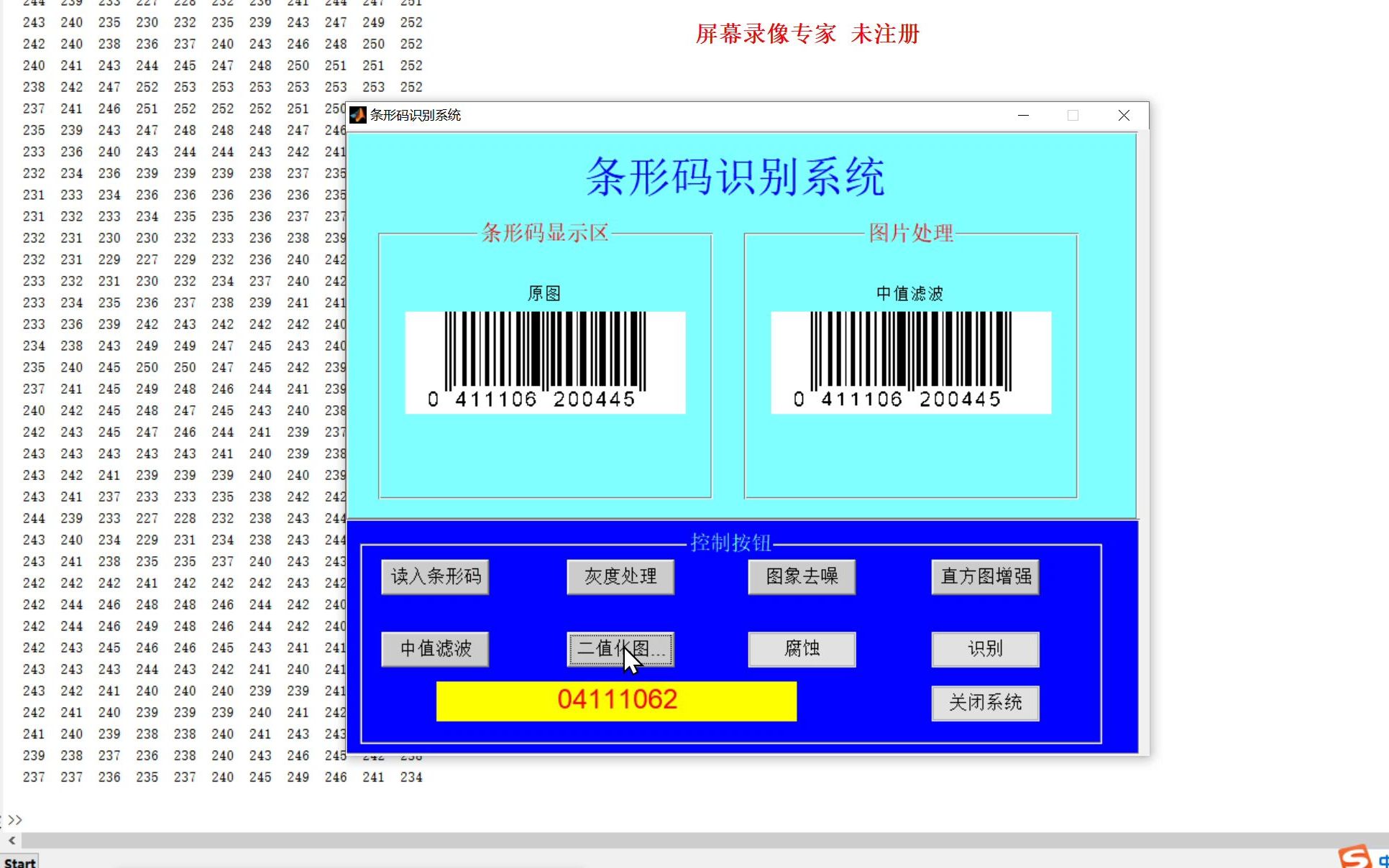Run 灰度处理 grayscale processing
The width and height of the screenshot is (1389, 868).
620,576
